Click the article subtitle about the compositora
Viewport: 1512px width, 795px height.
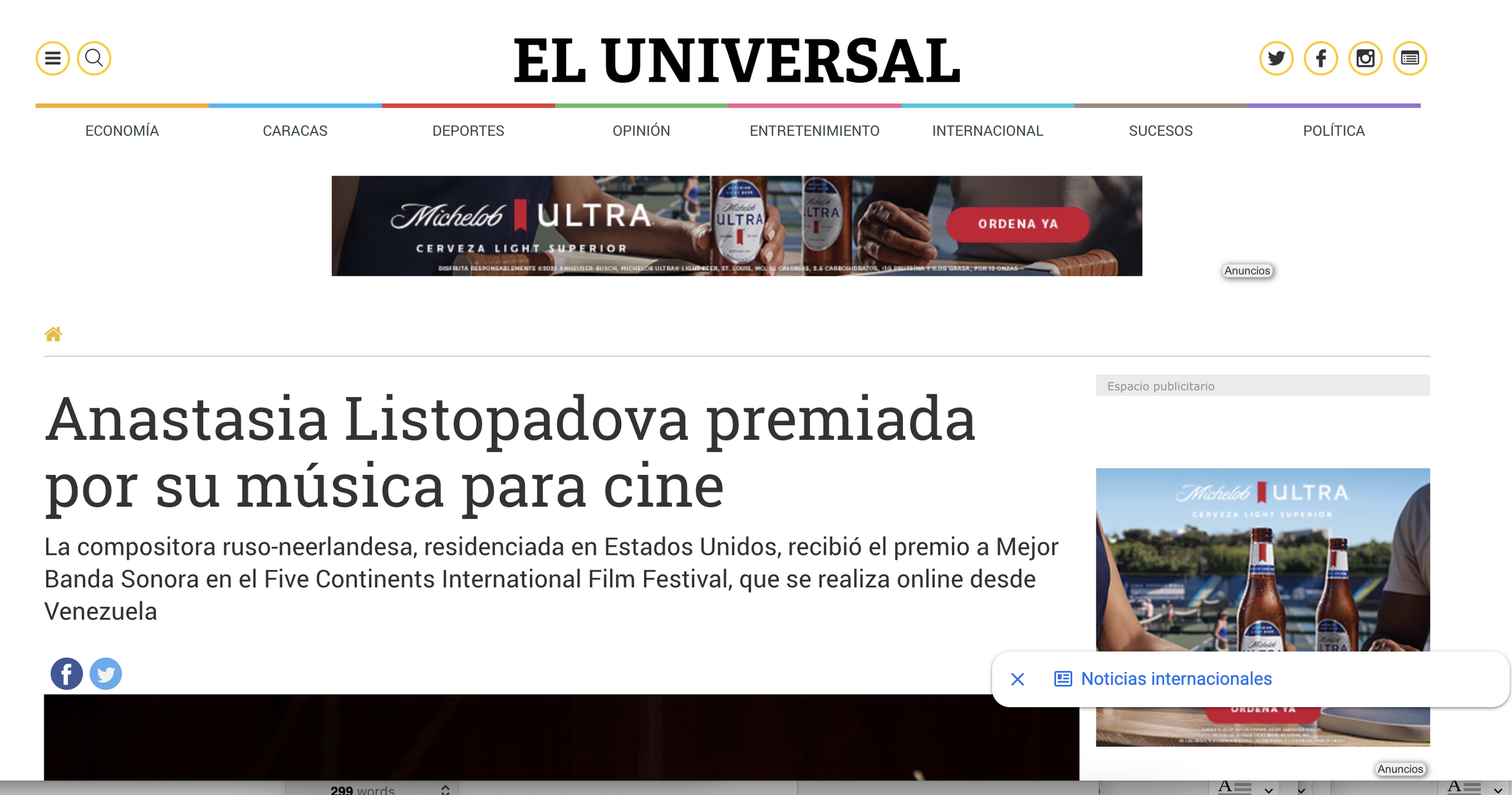552,579
